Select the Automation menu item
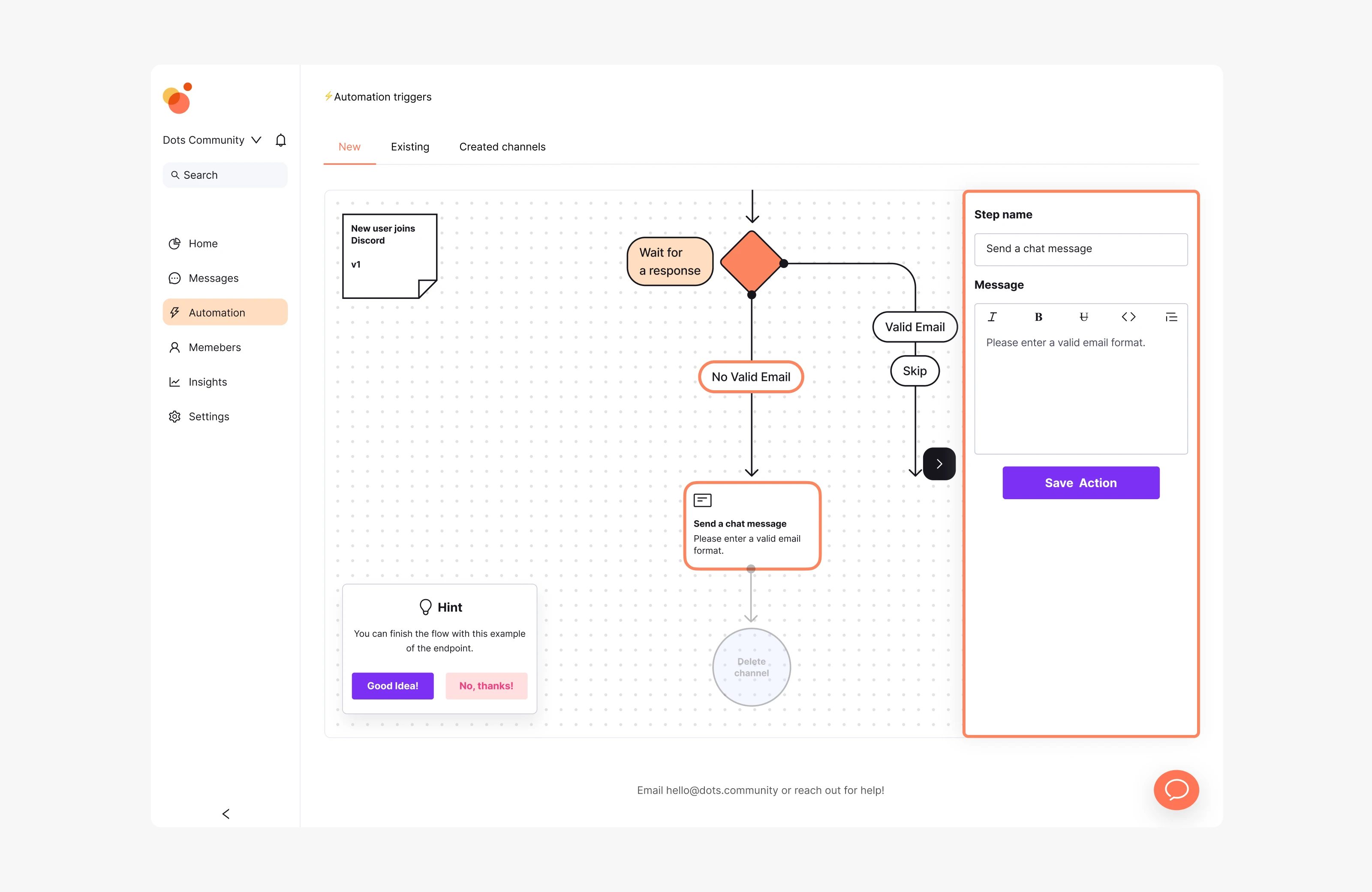 click(x=225, y=313)
